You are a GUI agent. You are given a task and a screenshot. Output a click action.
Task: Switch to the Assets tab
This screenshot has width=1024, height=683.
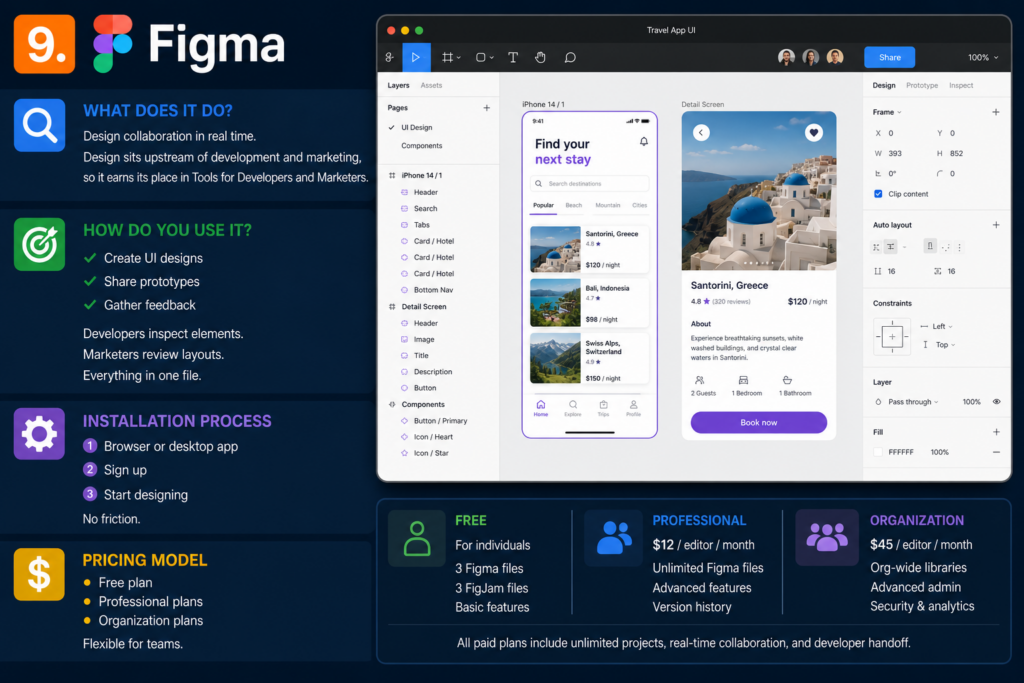tap(432, 86)
